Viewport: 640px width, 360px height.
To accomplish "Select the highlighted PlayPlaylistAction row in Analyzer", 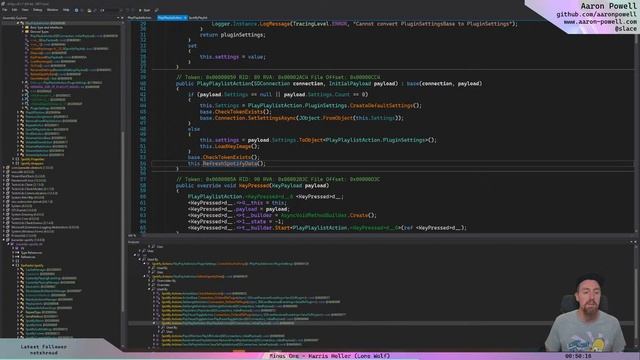I will click(x=227, y=323).
